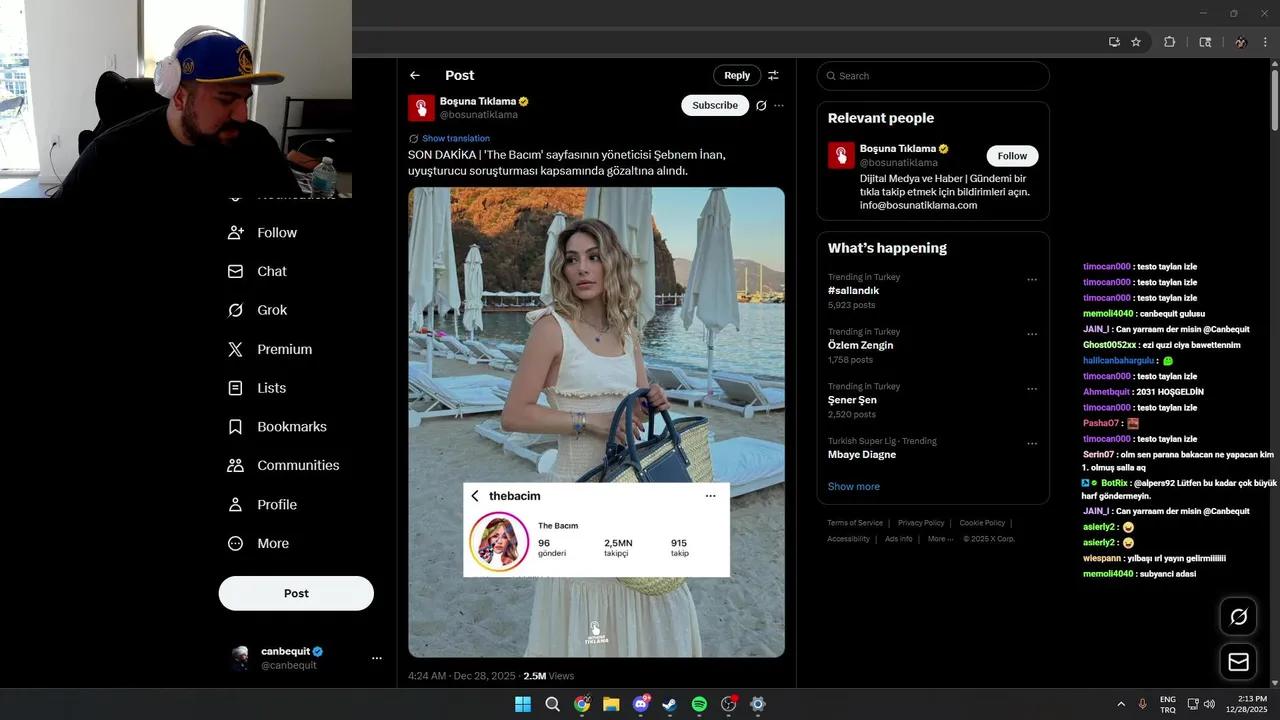Open the reply sort filter icon

pyautogui.click(x=773, y=75)
